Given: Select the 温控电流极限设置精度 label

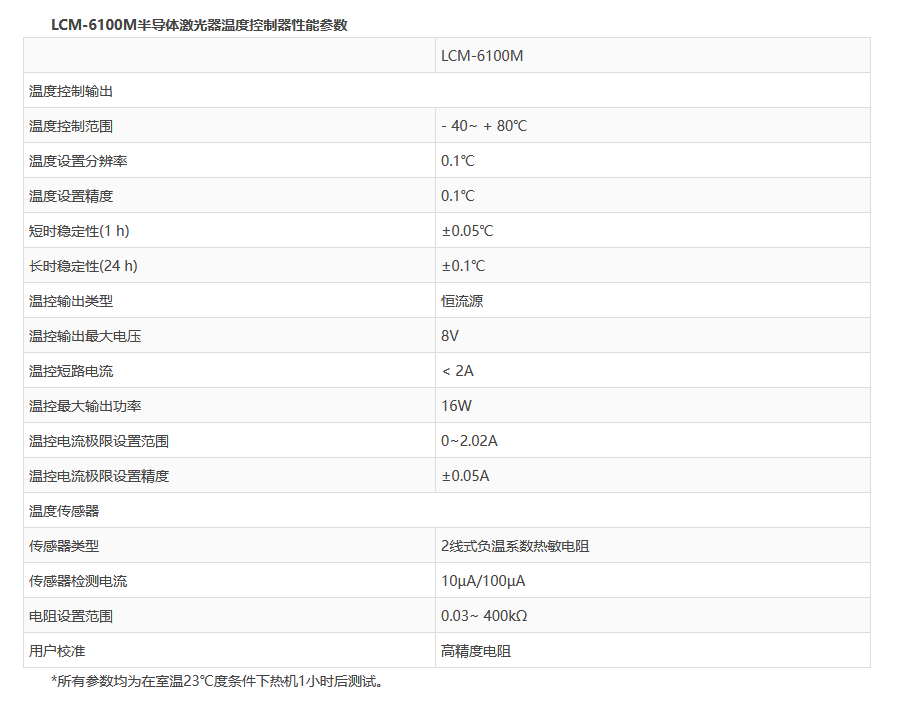Looking at the screenshot, I should coord(99,476).
